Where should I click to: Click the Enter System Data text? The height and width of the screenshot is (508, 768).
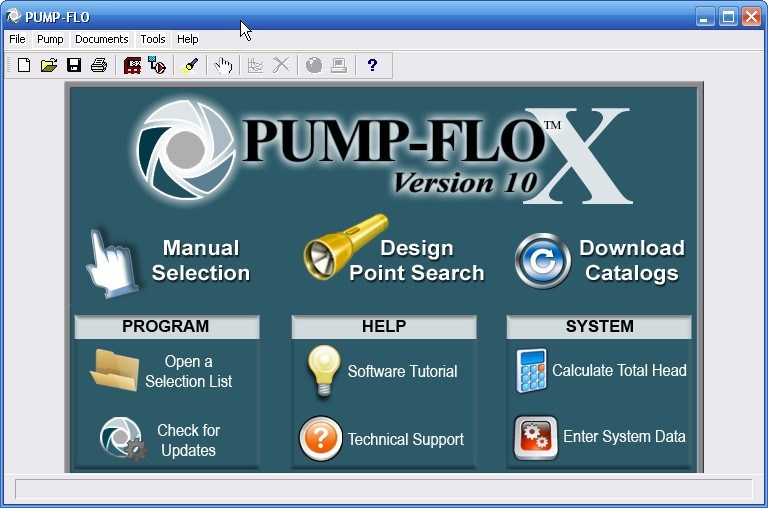click(624, 436)
